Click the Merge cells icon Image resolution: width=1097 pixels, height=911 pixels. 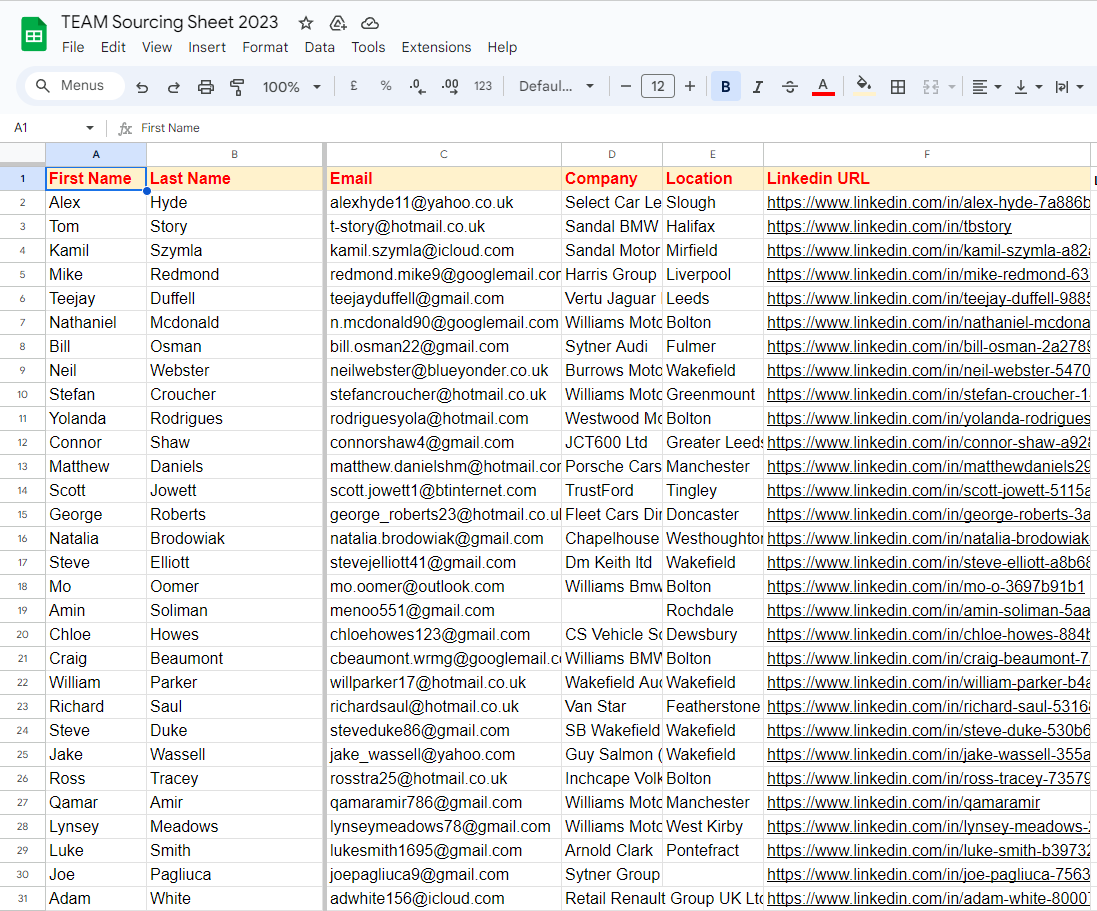click(930, 87)
